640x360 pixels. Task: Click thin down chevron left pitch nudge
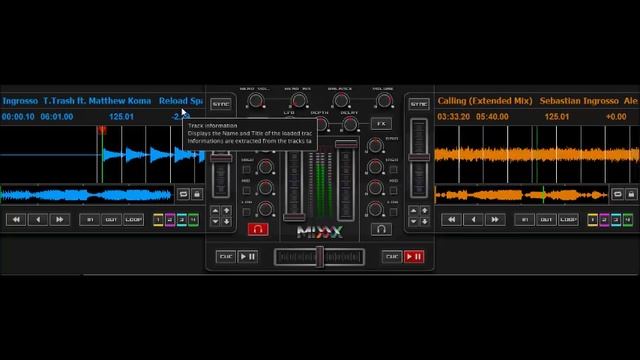click(x=215, y=221)
